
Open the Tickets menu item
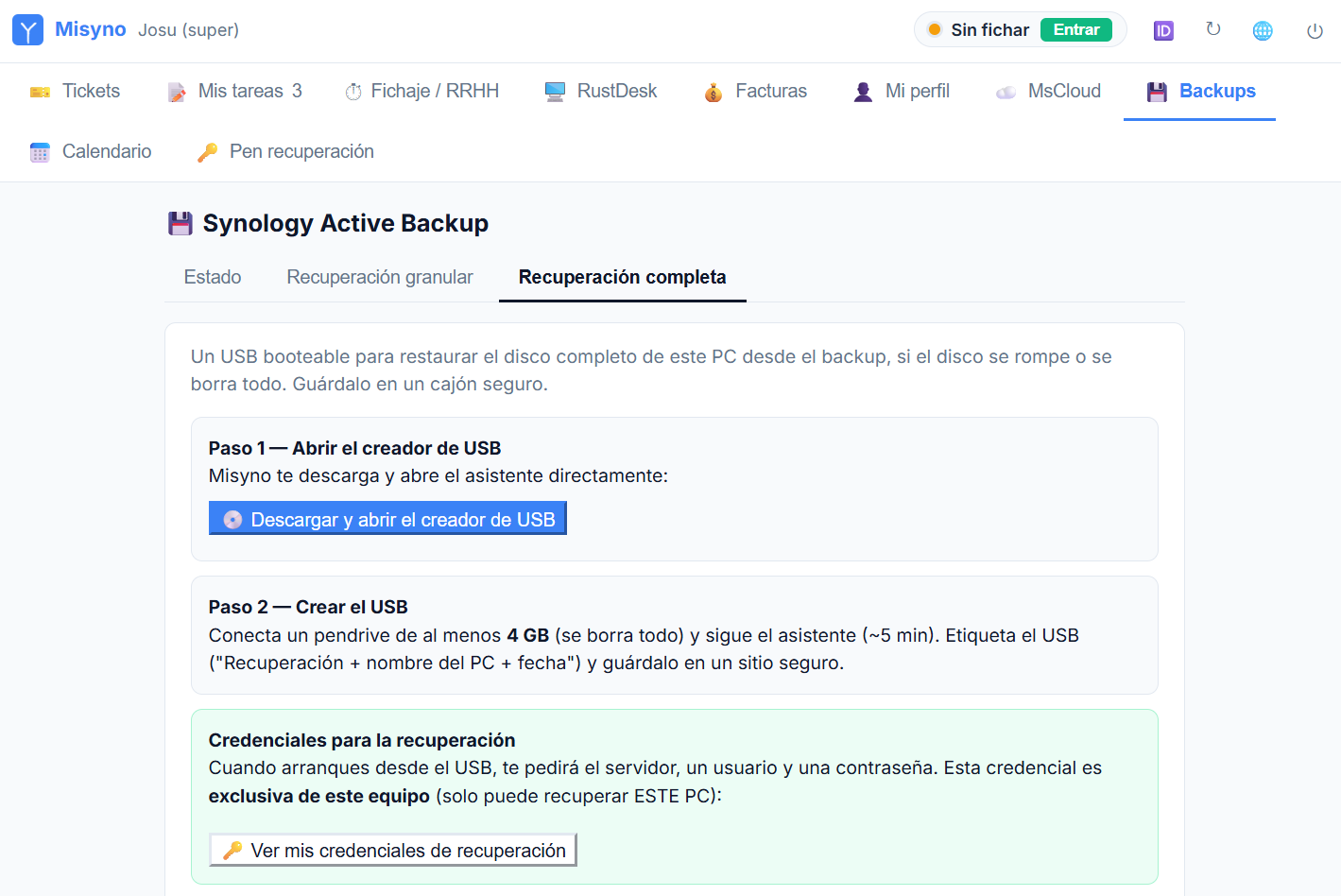pos(75,91)
